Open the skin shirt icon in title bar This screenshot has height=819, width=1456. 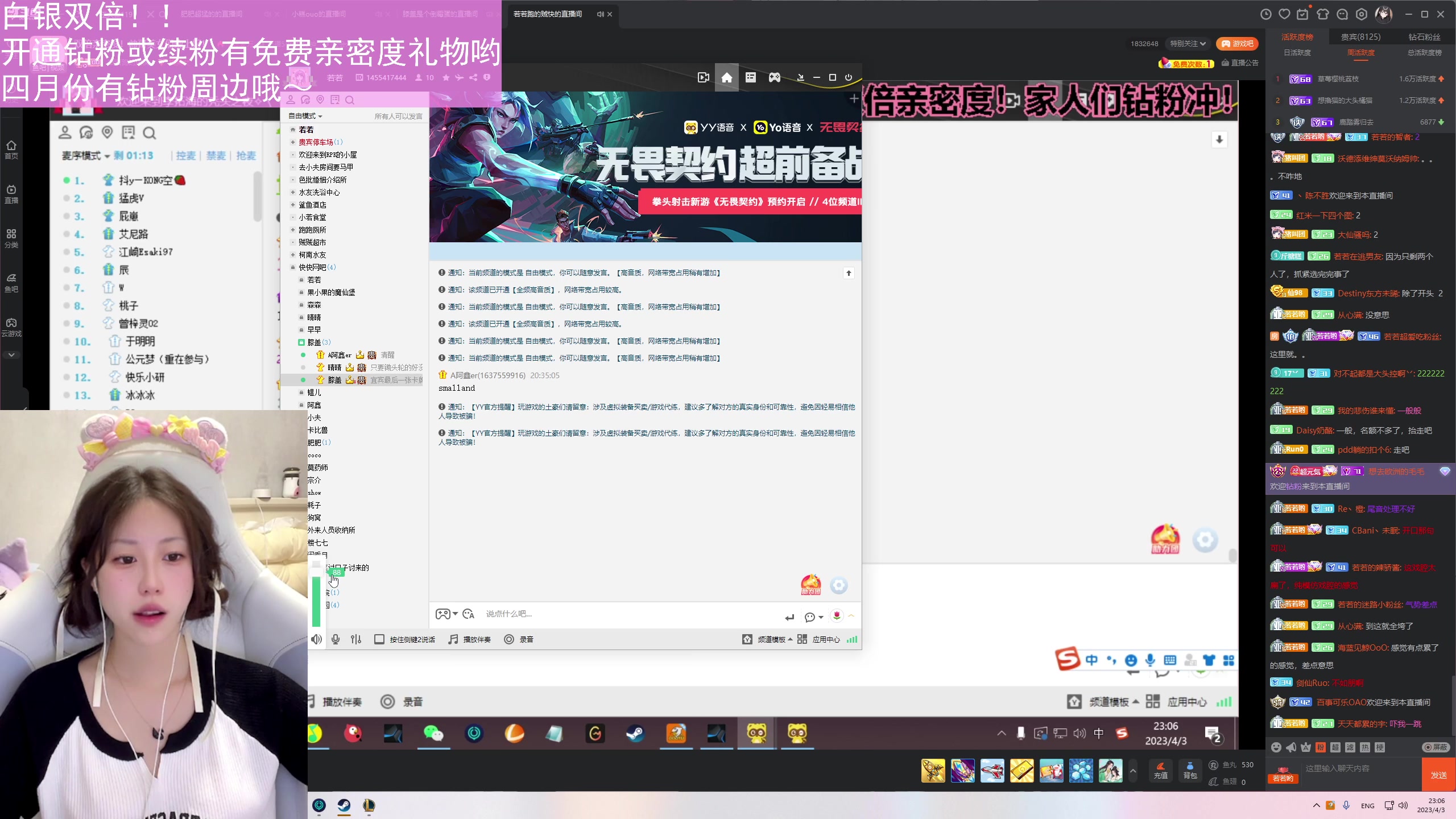[1323, 14]
